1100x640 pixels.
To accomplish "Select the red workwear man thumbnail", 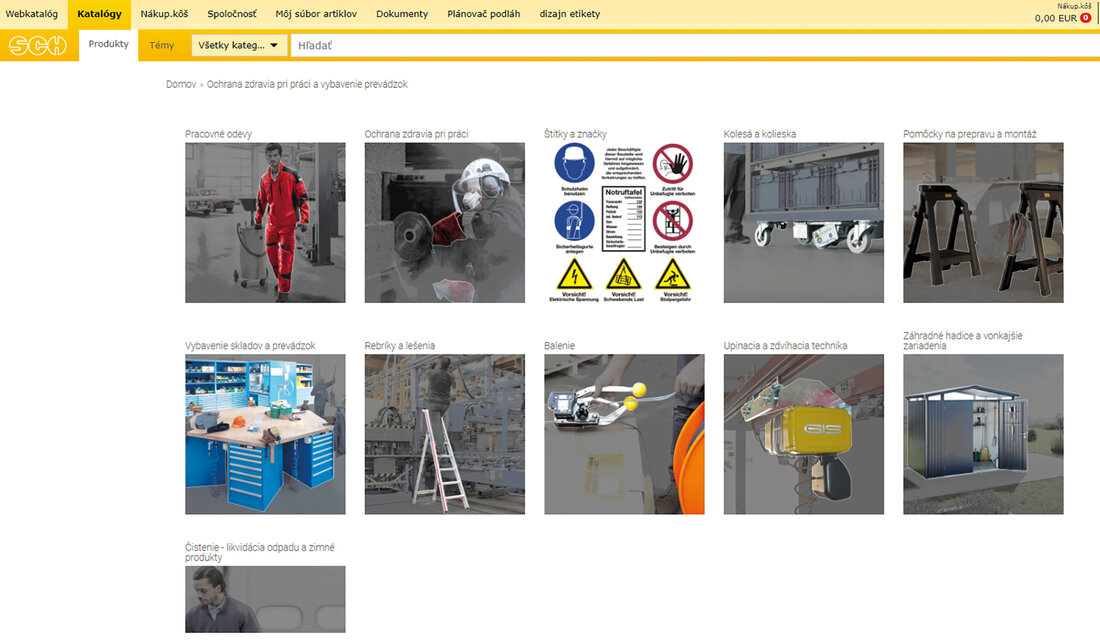I will tap(265, 223).
